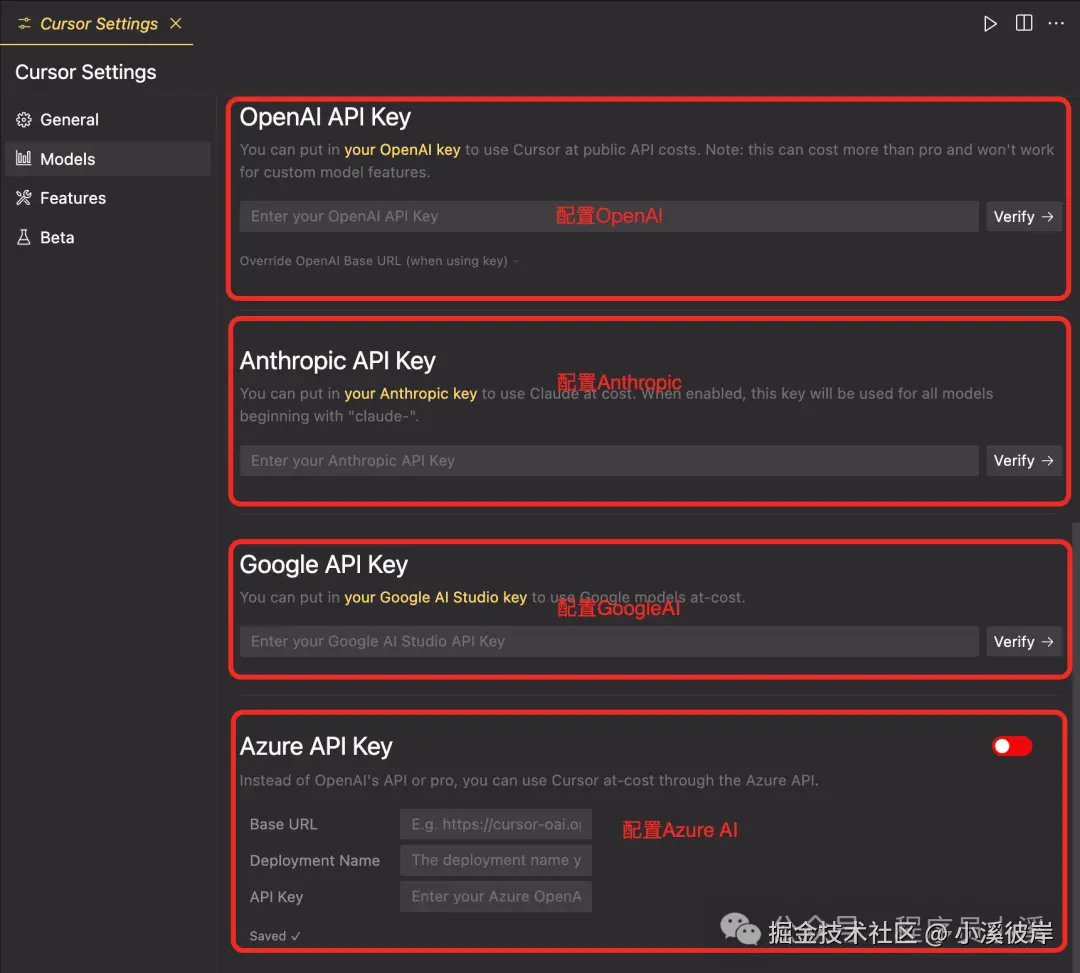The image size is (1080, 973).
Task: Focus the Anthropic API Key input field
Action: click(x=609, y=461)
